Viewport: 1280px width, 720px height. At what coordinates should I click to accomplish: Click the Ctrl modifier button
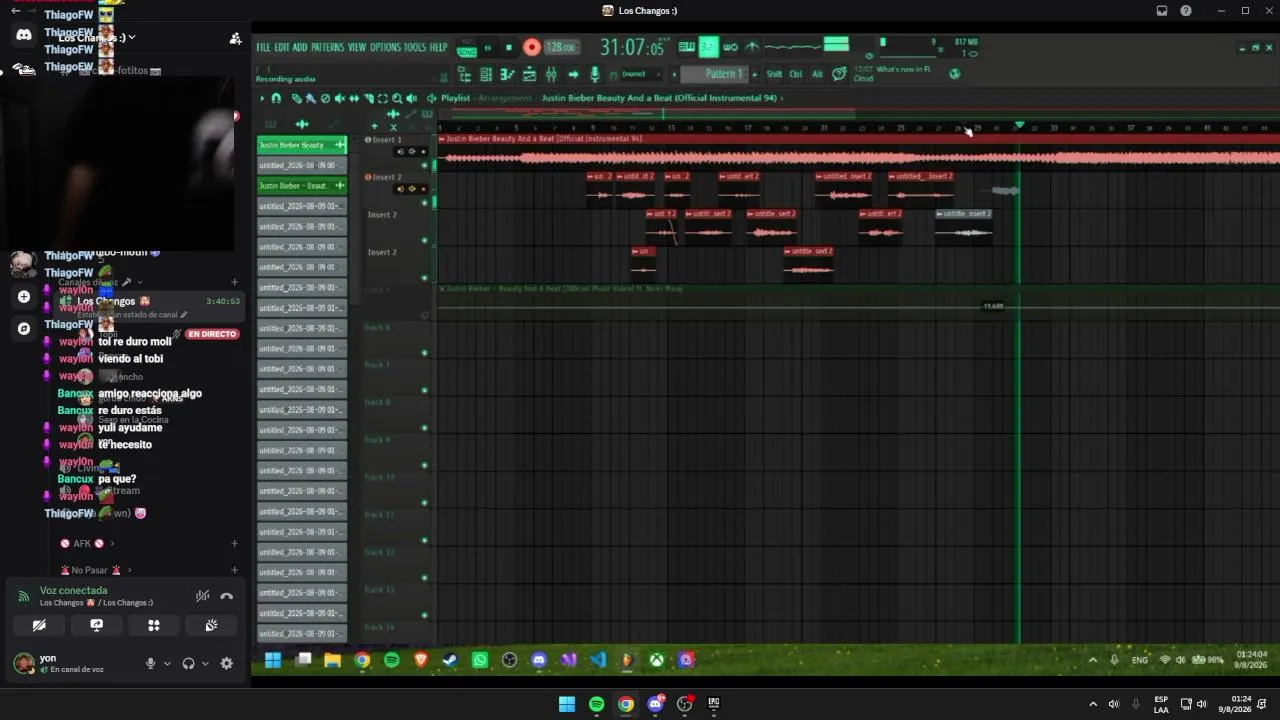(796, 74)
